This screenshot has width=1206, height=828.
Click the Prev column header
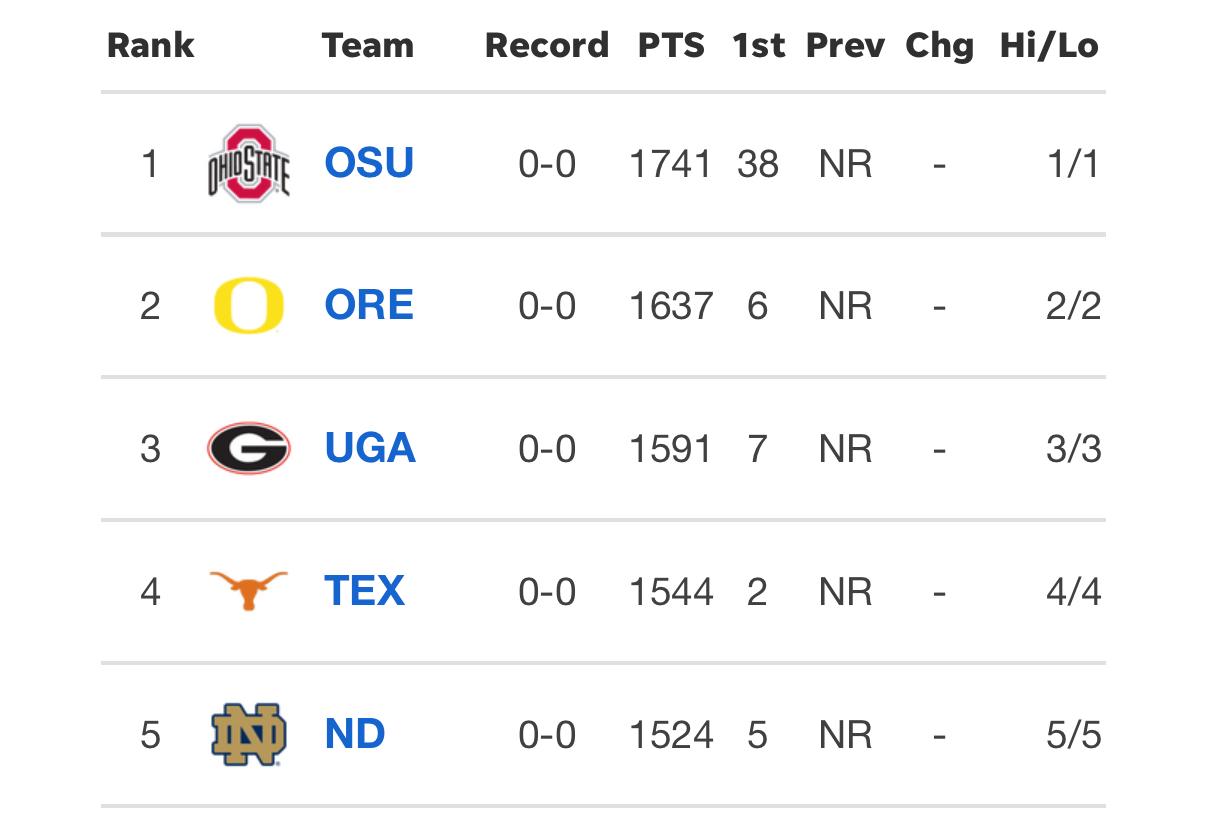(x=846, y=46)
